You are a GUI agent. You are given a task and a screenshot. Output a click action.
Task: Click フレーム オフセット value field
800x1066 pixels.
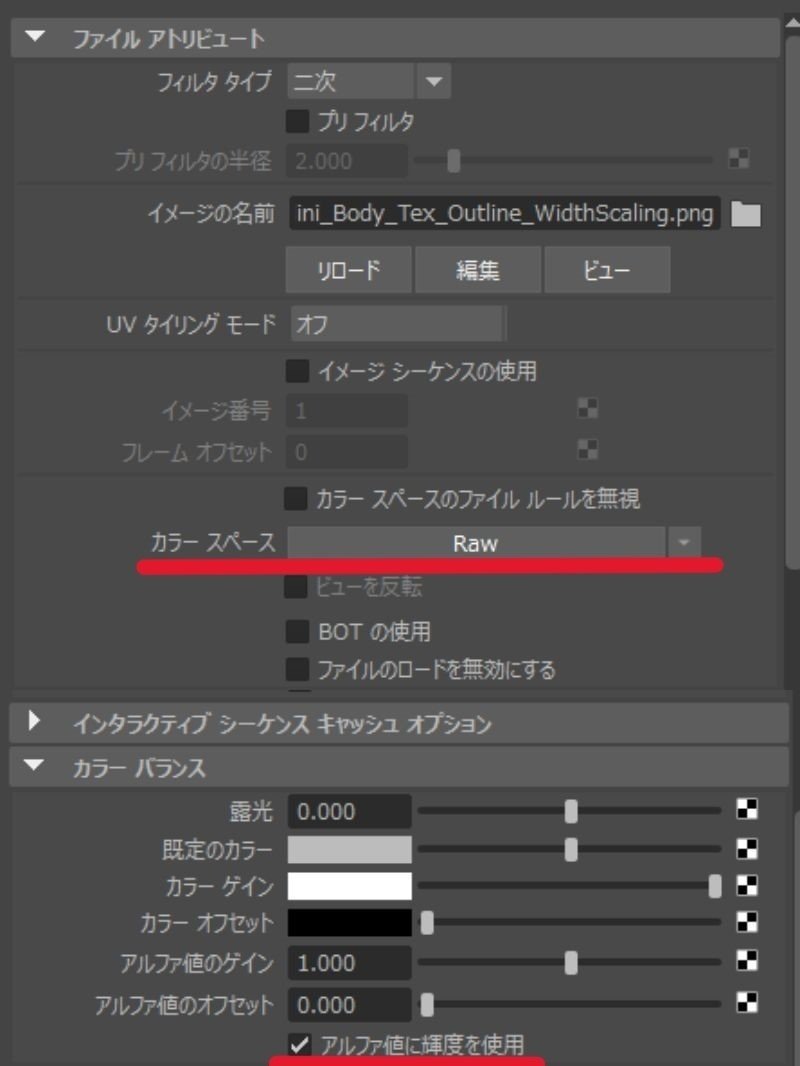point(347,451)
